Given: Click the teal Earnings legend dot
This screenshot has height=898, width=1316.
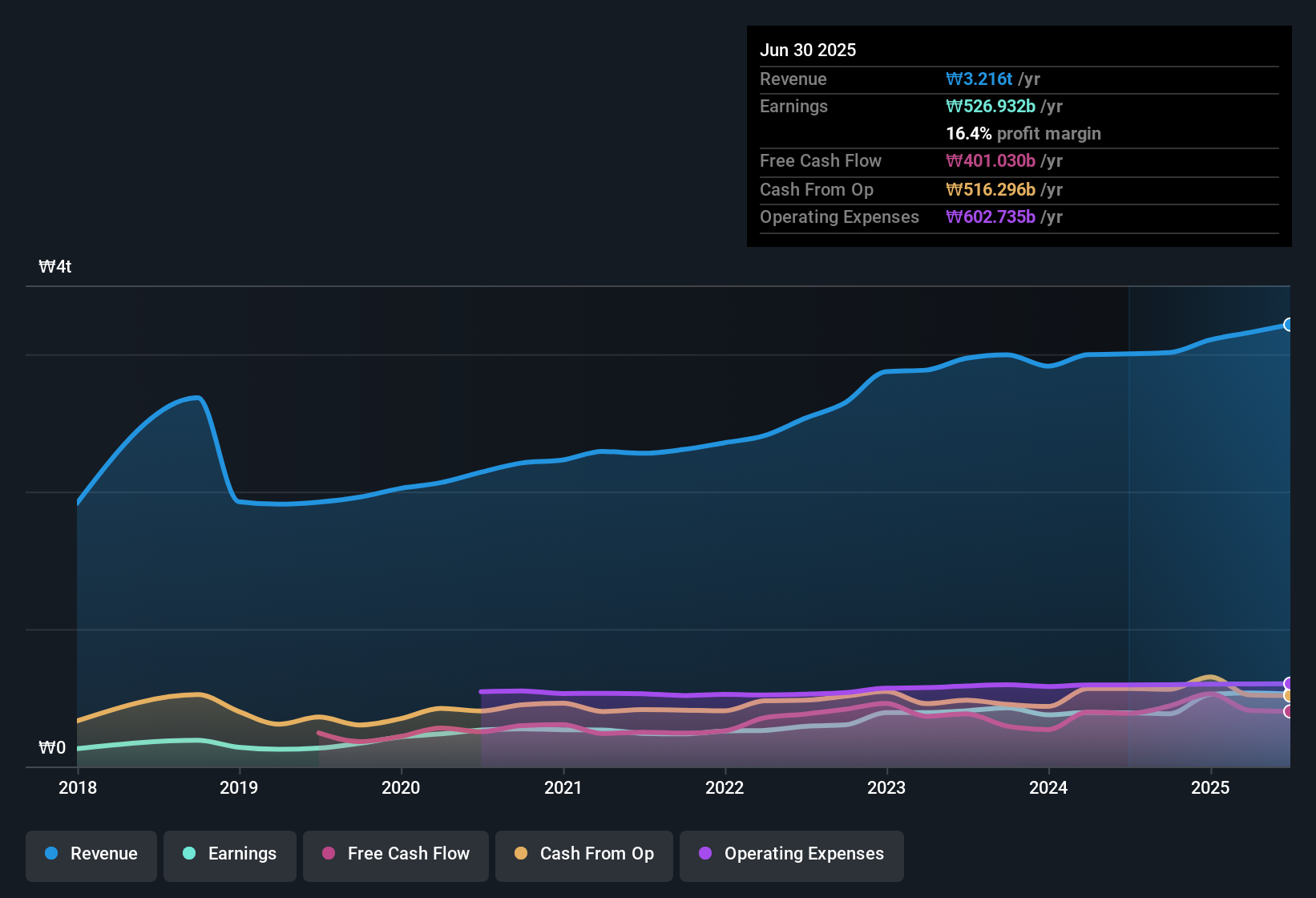Looking at the screenshot, I should [189, 854].
